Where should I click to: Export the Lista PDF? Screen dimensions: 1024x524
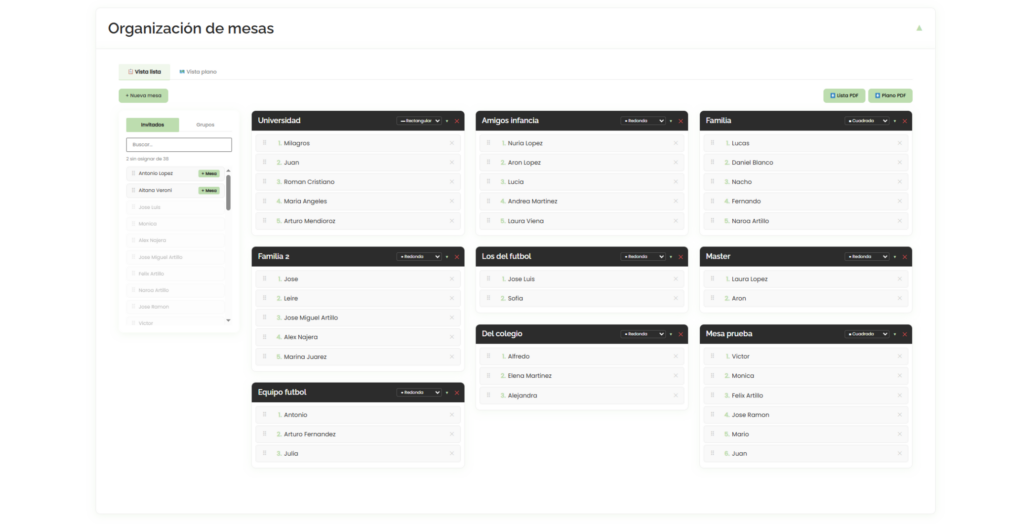[x=844, y=95]
